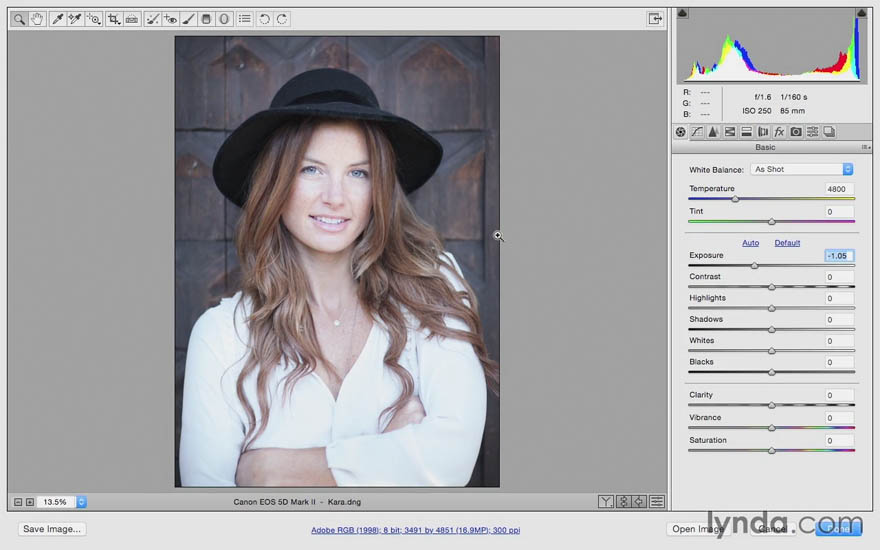Toggle current panel default settings icon
Screen dimensions: 880x550
[657, 502]
